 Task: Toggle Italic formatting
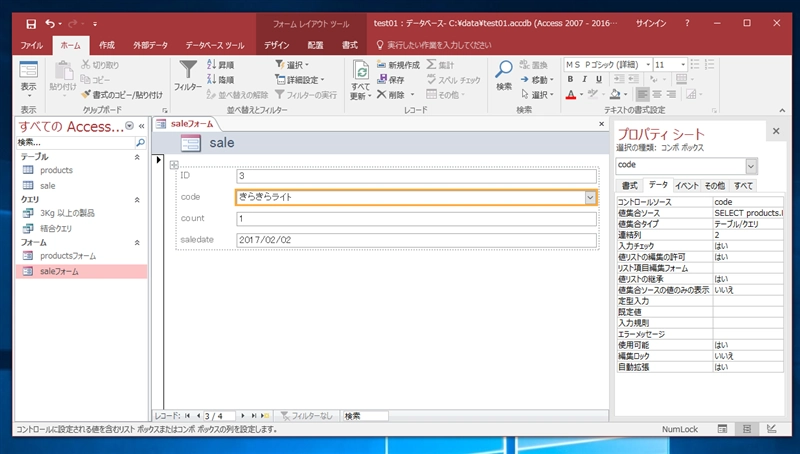585,79
